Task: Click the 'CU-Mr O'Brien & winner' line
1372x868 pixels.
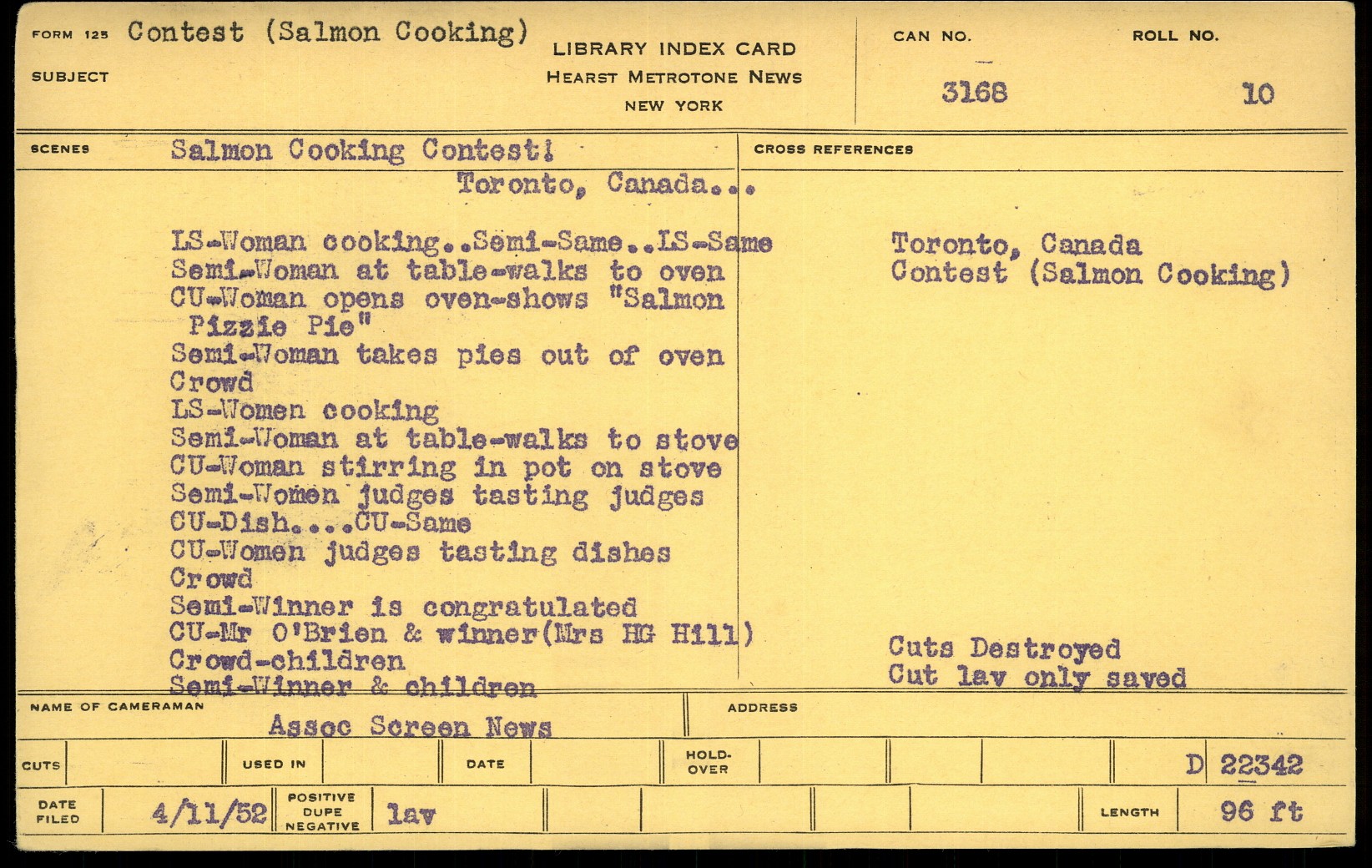Action: (461, 634)
